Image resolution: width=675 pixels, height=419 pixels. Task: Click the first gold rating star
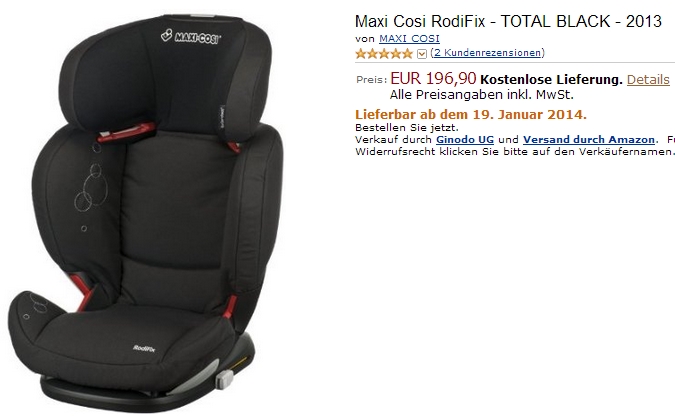tap(361, 54)
